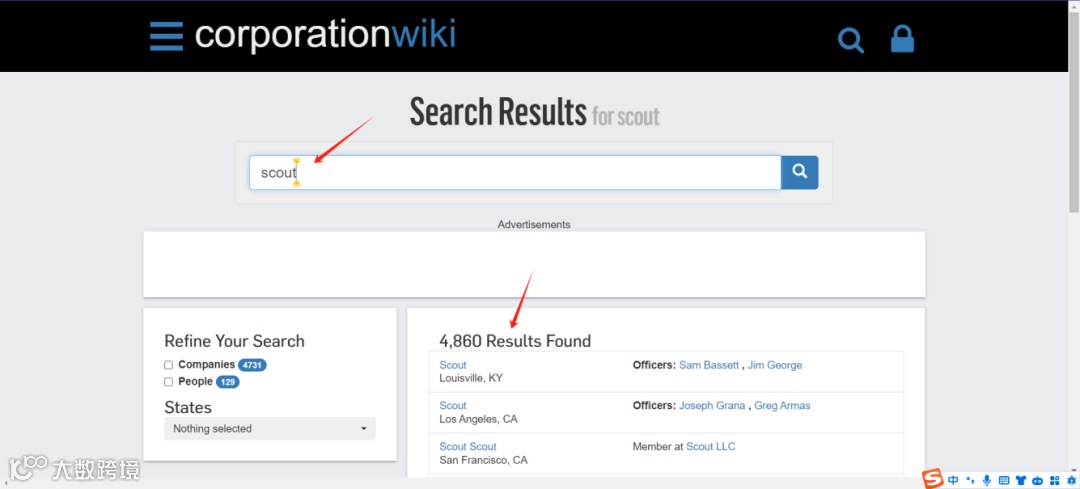The width and height of the screenshot is (1080, 489).
Task: Open Scout result in Louisville, KY
Action: 453,365
